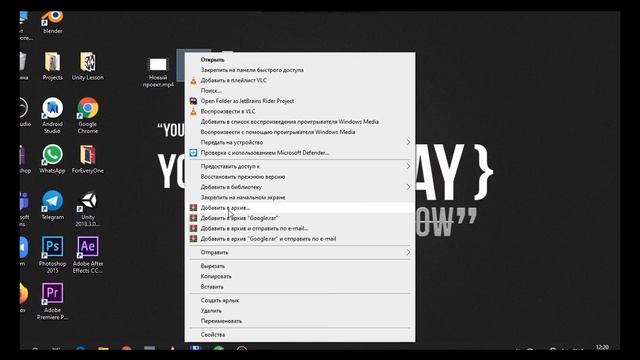Image resolution: width=640 pixels, height=360 pixels.
Task: Expand the Отправить submenu arrow
Action: click(x=408, y=252)
